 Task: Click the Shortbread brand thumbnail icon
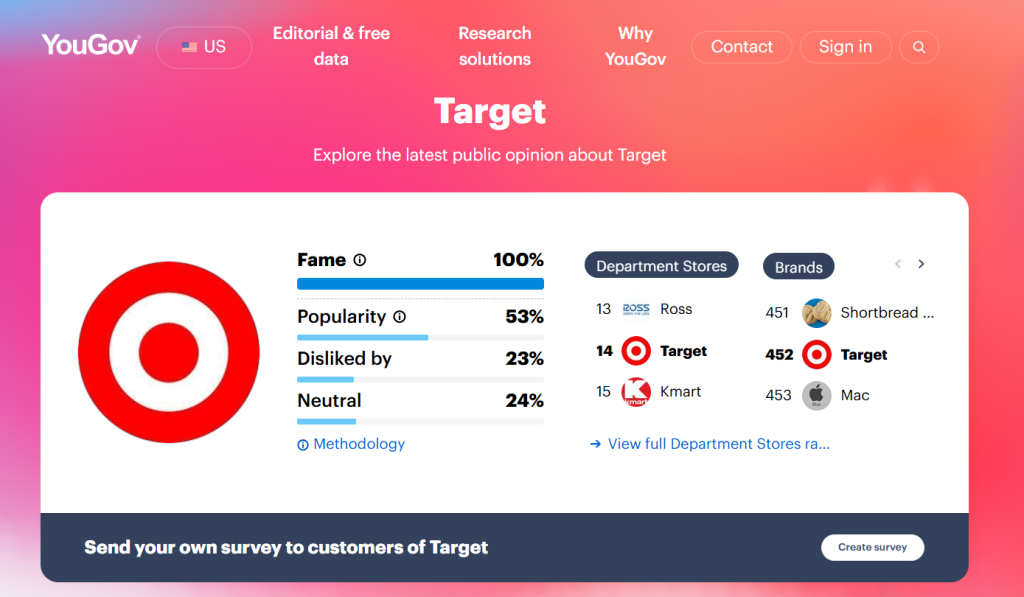[817, 313]
